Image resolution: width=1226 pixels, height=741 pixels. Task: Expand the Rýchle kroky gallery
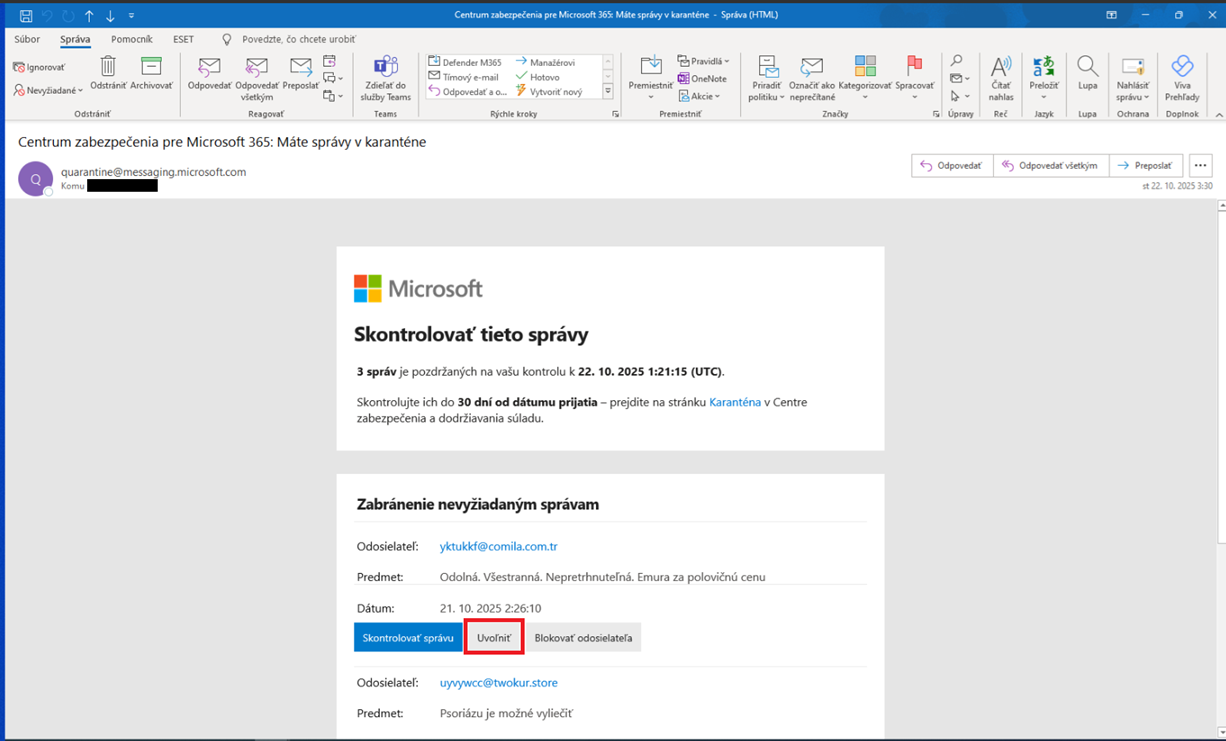607,91
